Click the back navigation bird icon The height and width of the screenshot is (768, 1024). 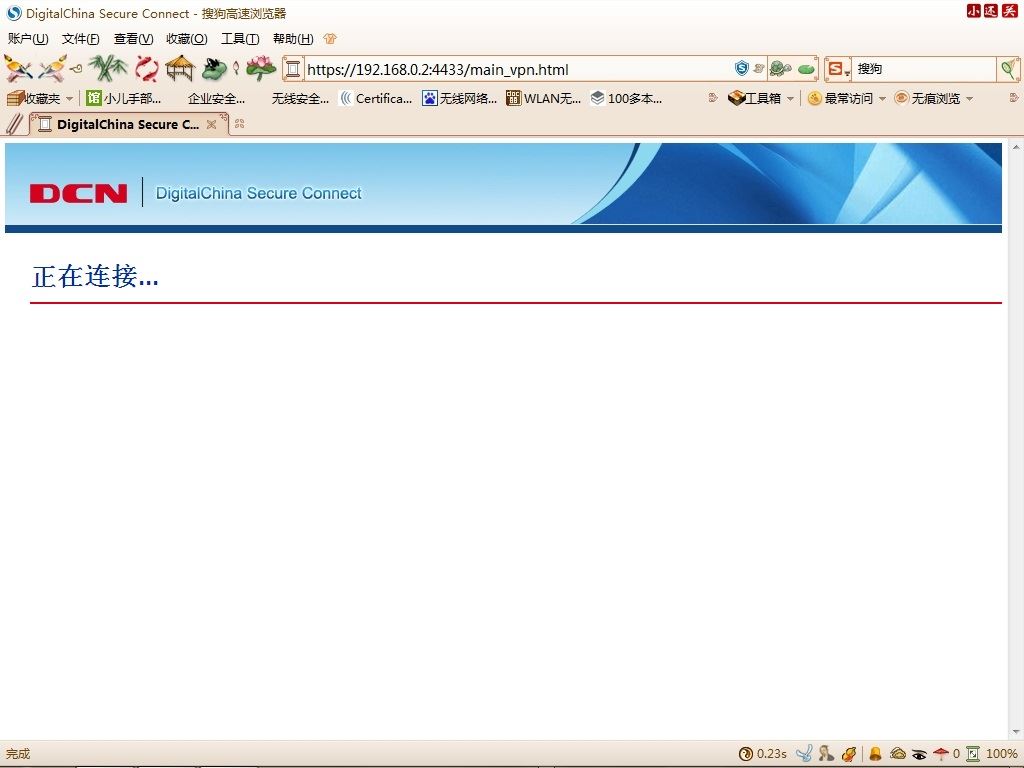[x=18, y=68]
